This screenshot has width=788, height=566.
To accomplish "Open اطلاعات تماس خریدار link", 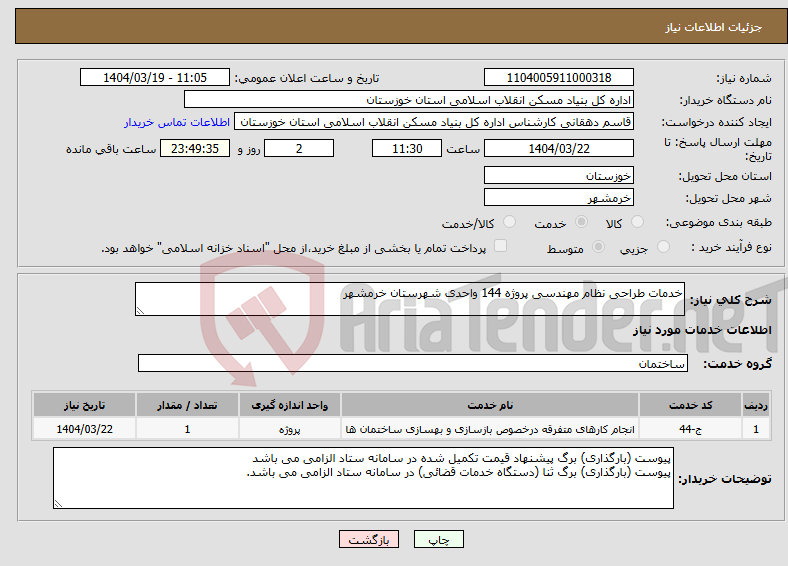I will pyautogui.click(x=177, y=122).
